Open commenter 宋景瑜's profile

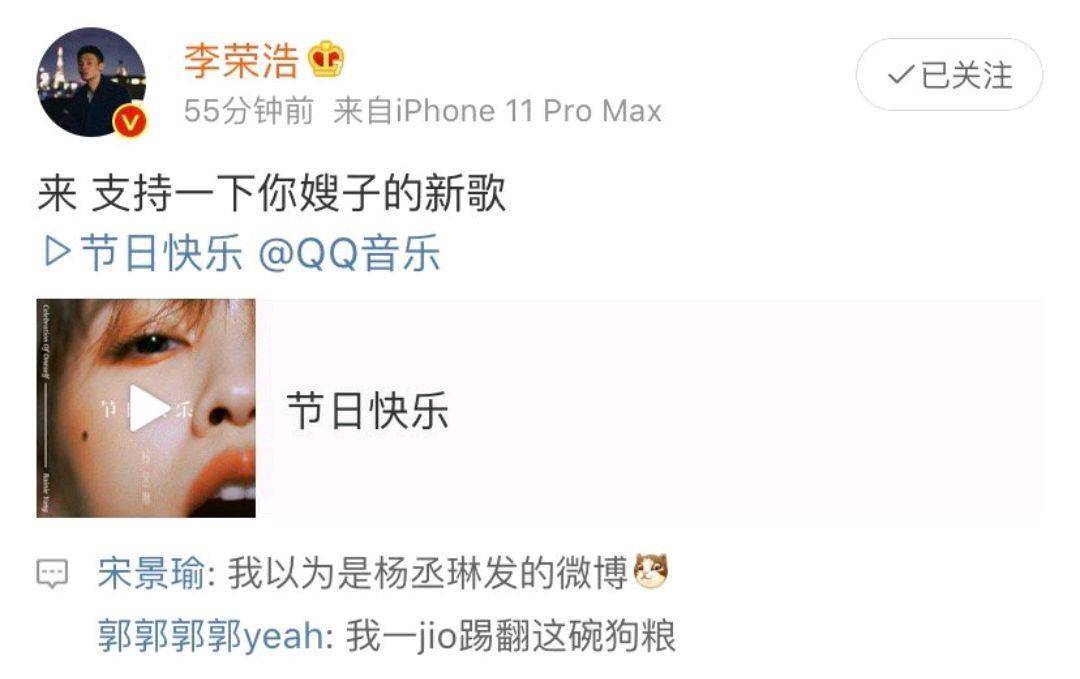(x=151, y=573)
